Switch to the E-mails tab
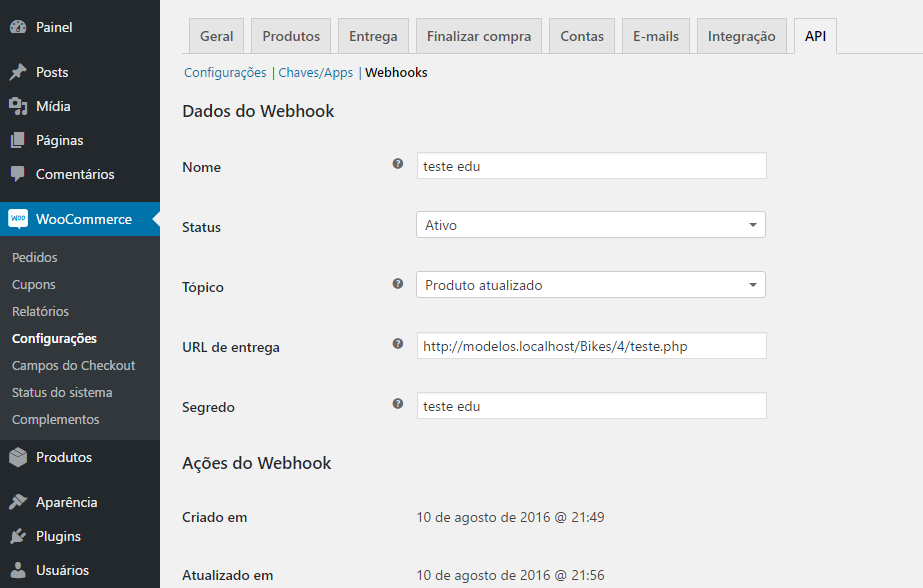The image size is (923, 588). 655,35
